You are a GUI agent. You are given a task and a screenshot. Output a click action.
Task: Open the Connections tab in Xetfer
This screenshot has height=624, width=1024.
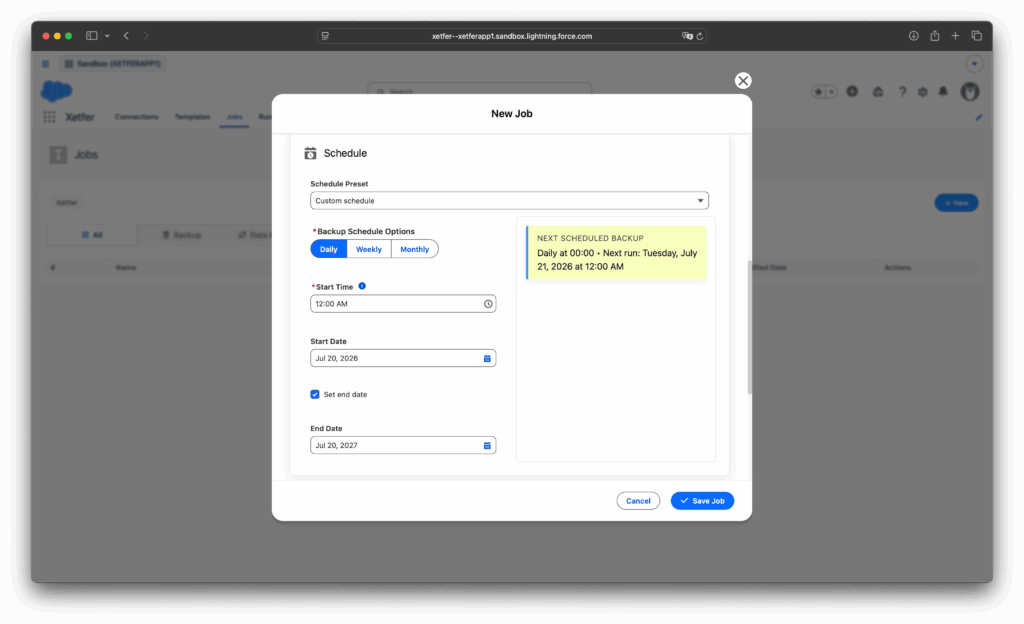click(x=136, y=117)
